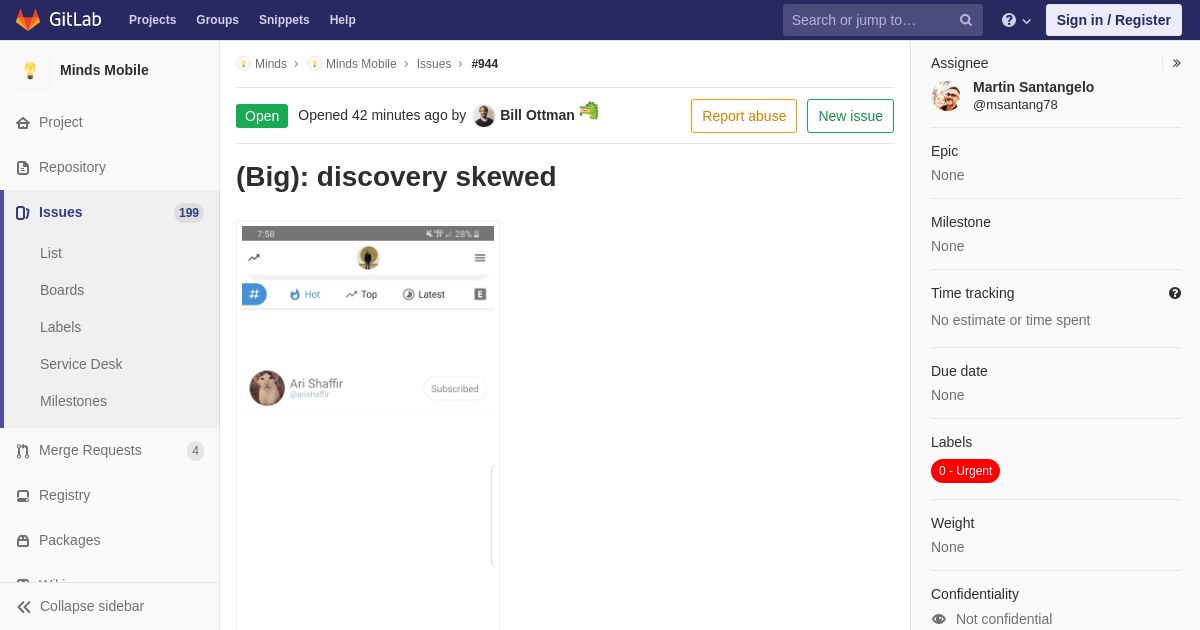
Task: Click Sign in / Register
Action: tap(1114, 20)
